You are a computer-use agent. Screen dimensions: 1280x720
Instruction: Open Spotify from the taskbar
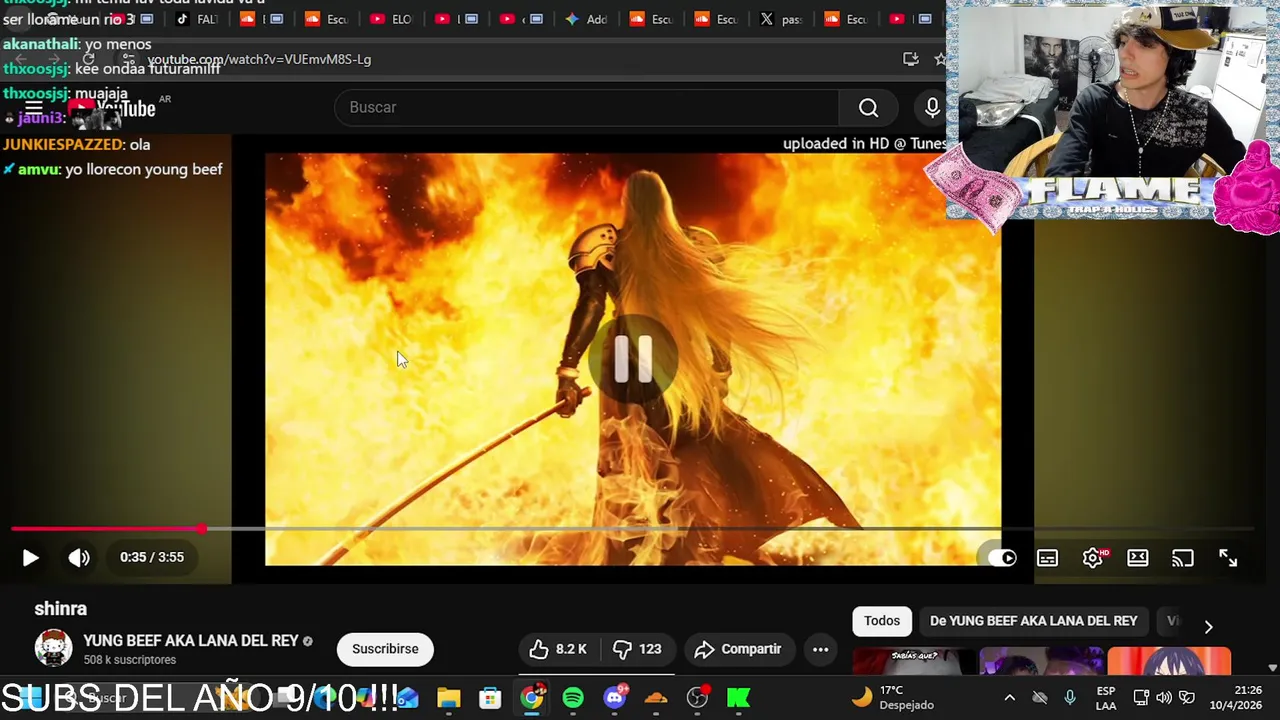point(573,698)
